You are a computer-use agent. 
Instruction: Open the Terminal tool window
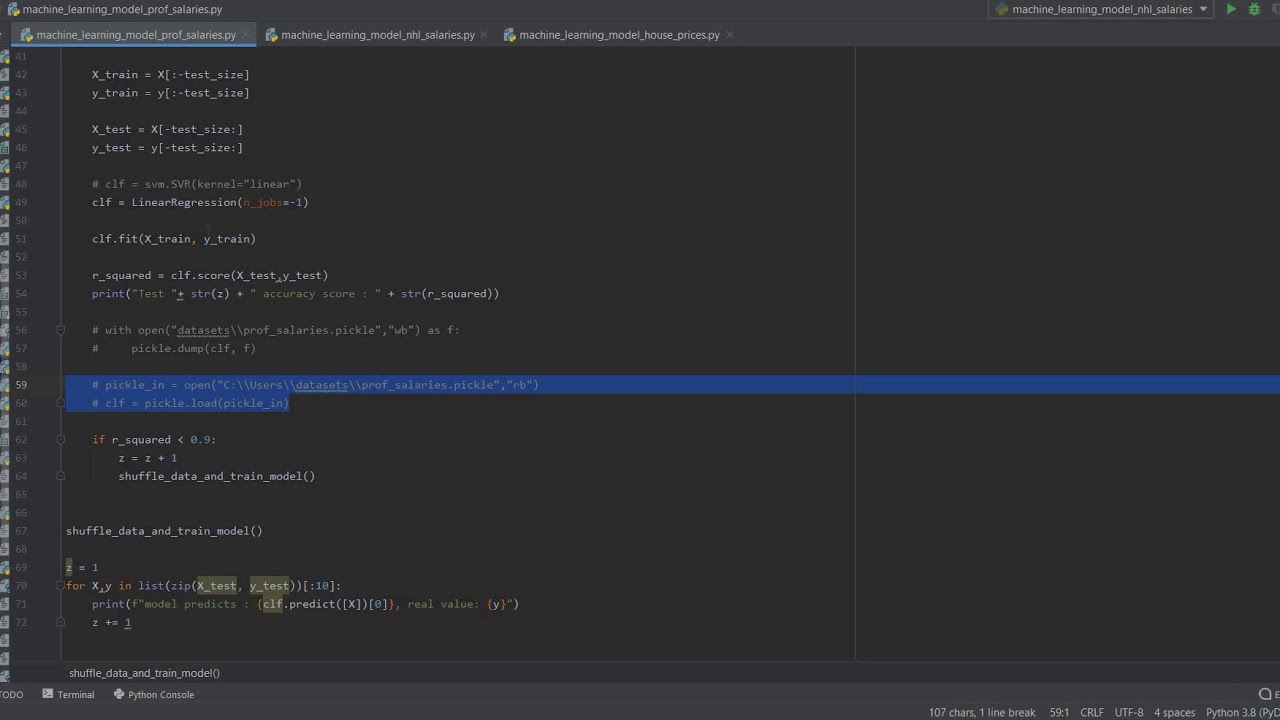click(x=68, y=694)
